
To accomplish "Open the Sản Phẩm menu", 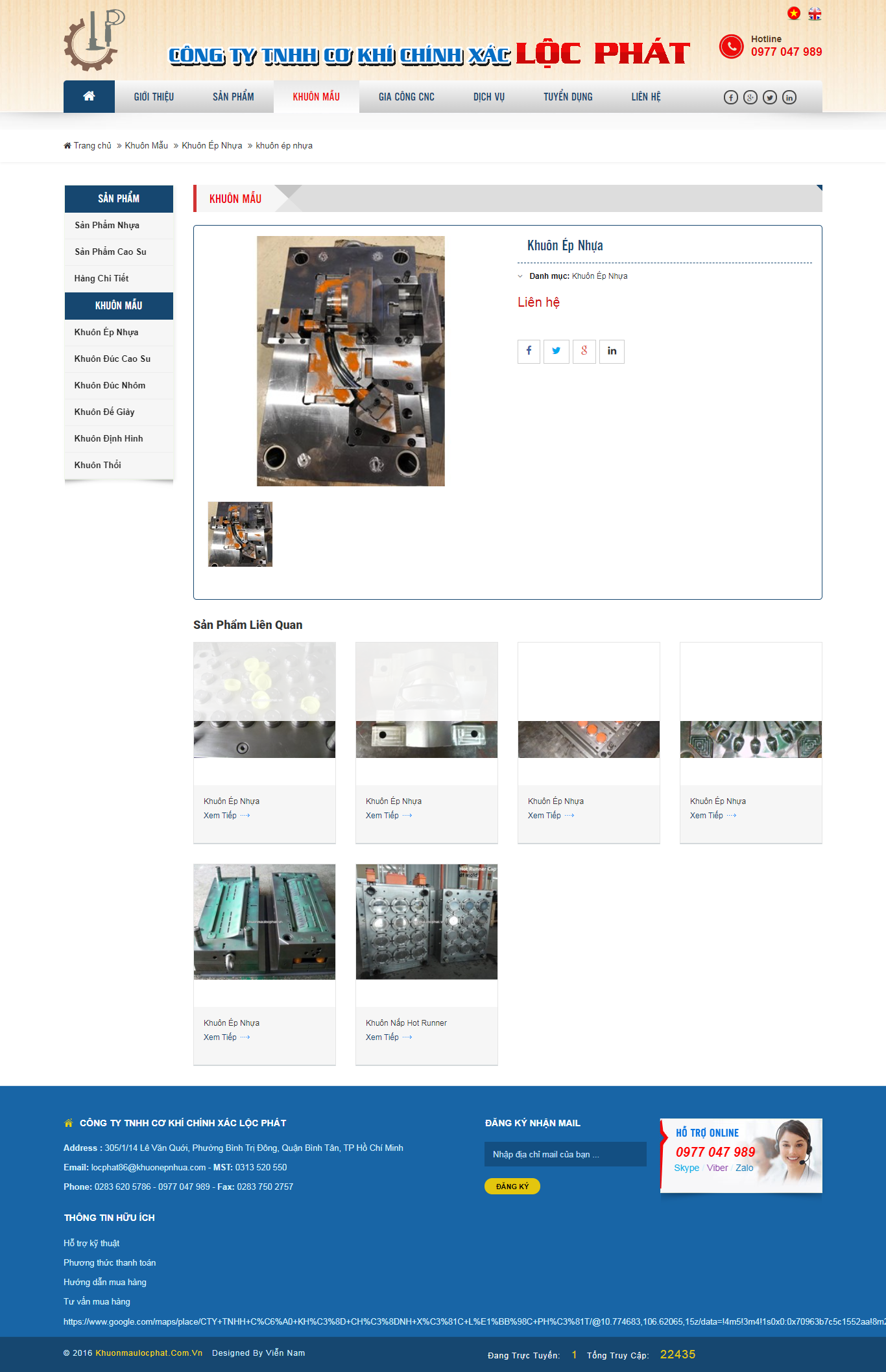I will (x=233, y=97).
